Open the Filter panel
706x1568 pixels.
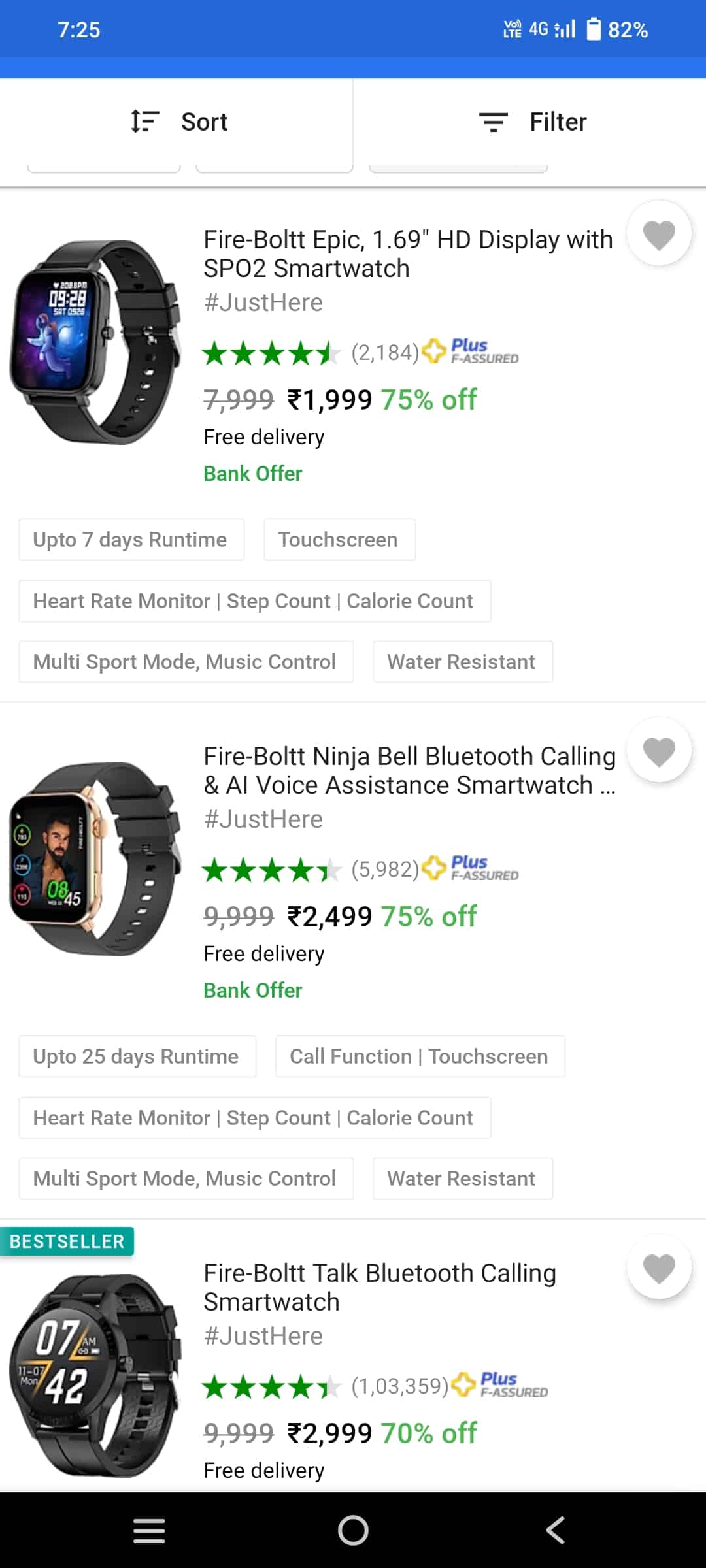coord(558,122)
